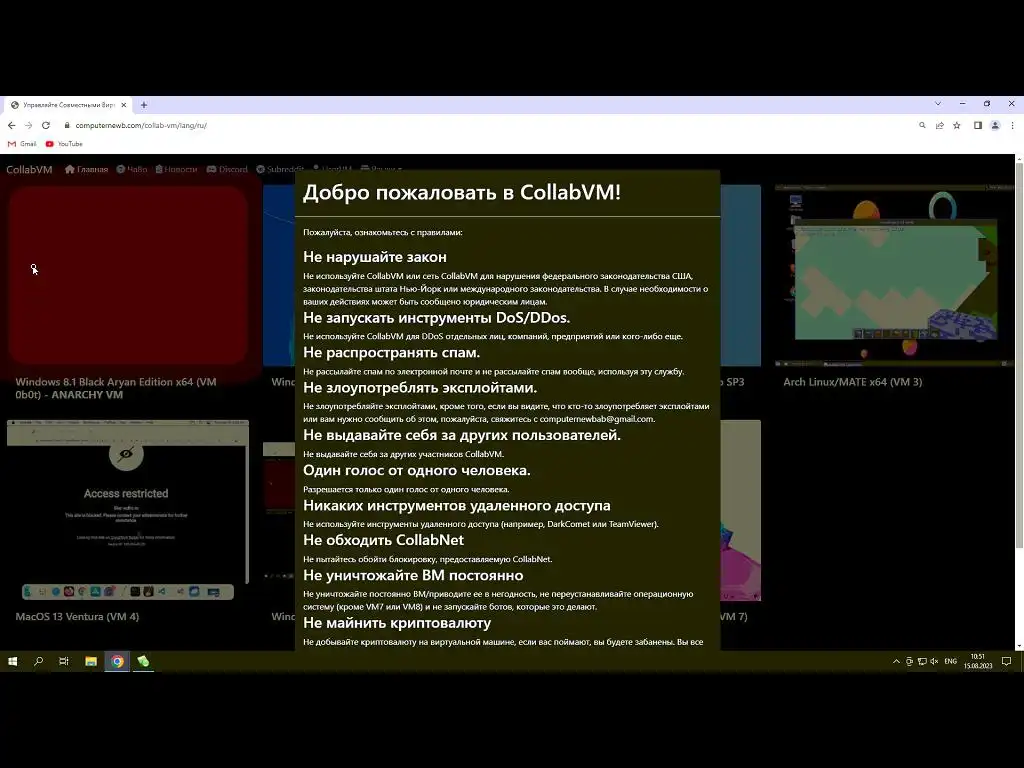The width and height of the screenshot is (1024, 768).
Task: Open the Chrome profile avatar menu
Action: tap(995, 125)
